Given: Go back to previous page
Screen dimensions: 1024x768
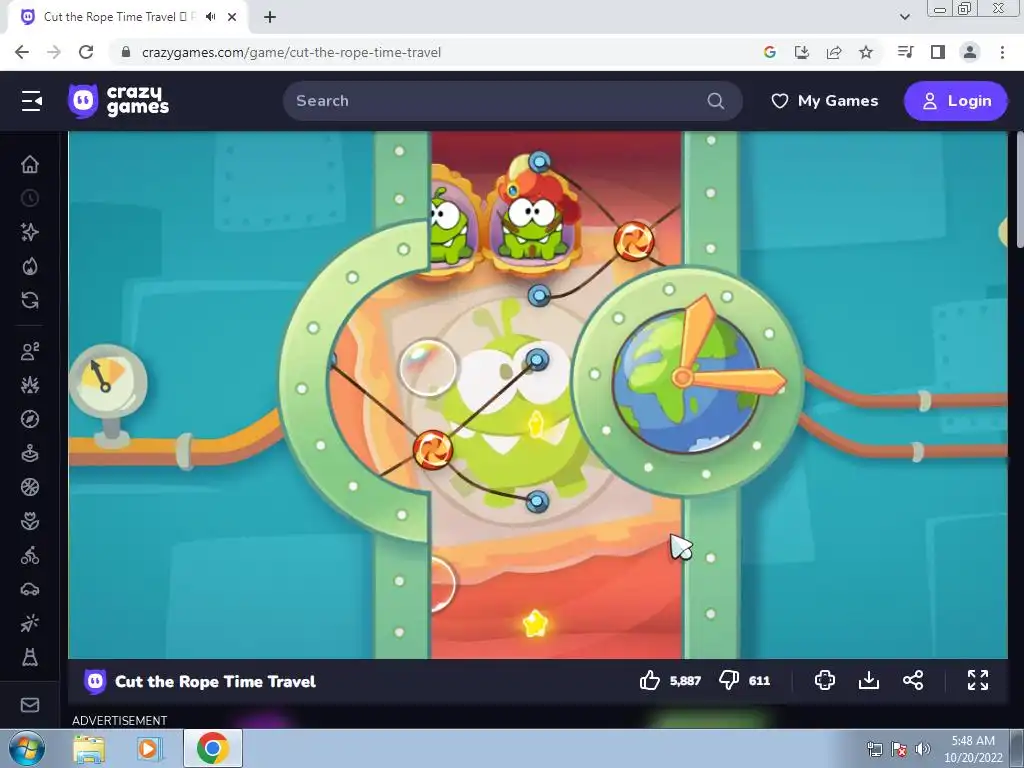Looking at the screenshot, I should pos(22,52).
